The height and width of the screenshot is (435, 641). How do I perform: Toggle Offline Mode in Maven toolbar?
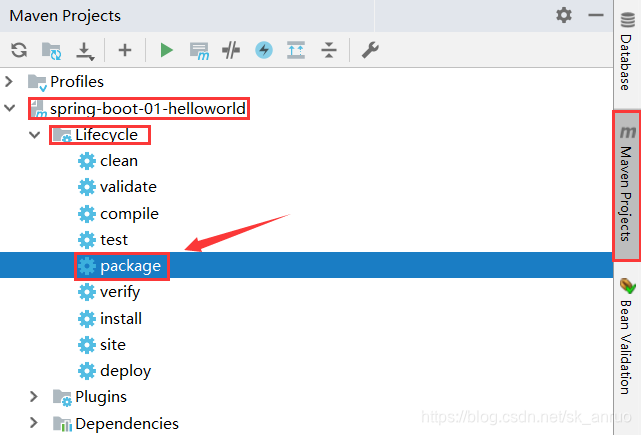231,51
